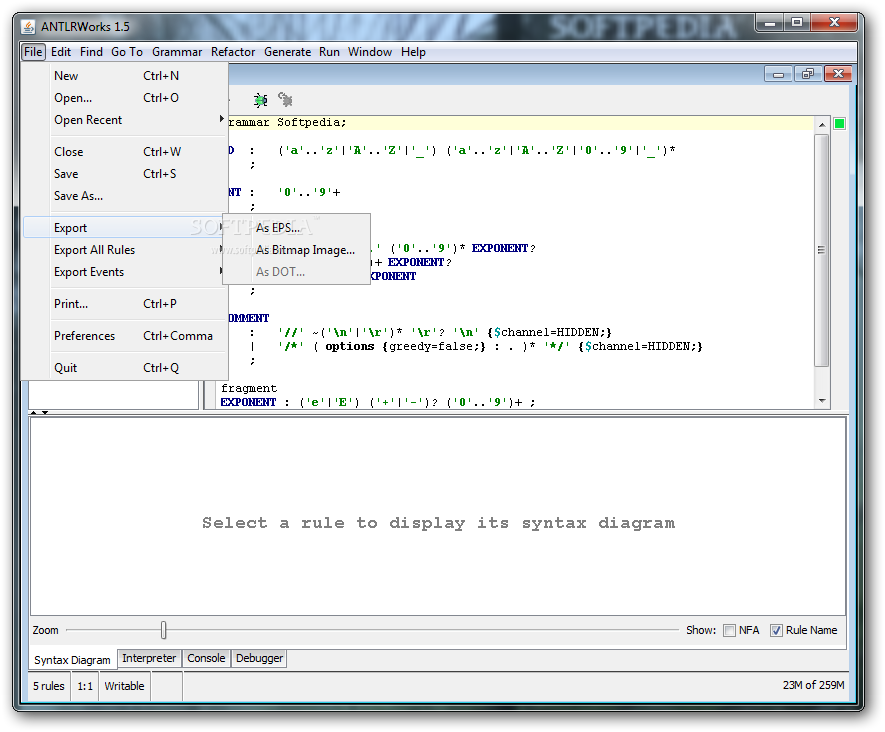The width and height of the screenshot is (885, 732).
Task: Choose Open... from the File menu
Action: (x=124, y=98)
